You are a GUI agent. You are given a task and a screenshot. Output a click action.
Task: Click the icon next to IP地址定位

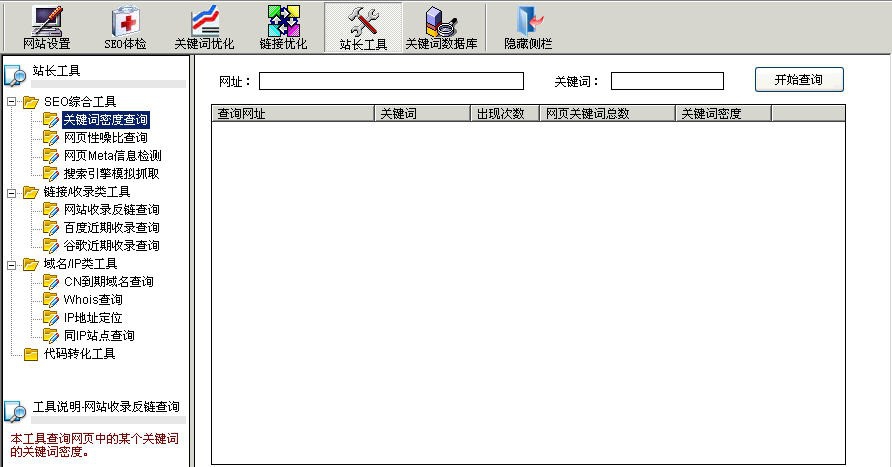(x=51, y=318)
